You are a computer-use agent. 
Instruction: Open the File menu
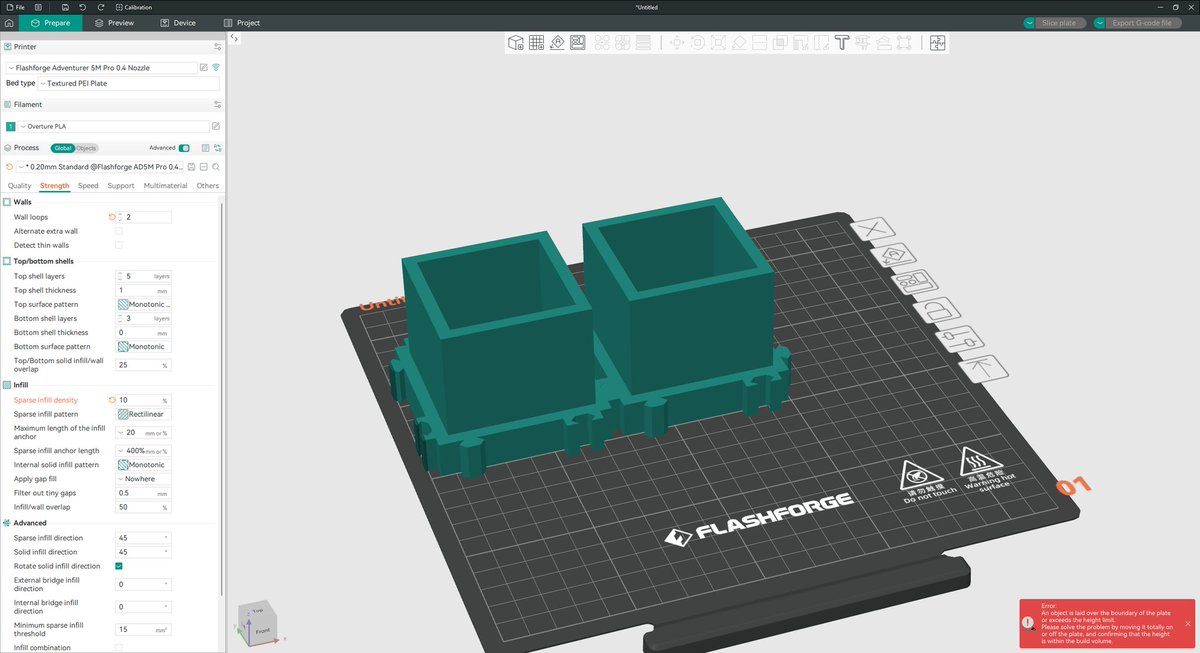[16, 7]
